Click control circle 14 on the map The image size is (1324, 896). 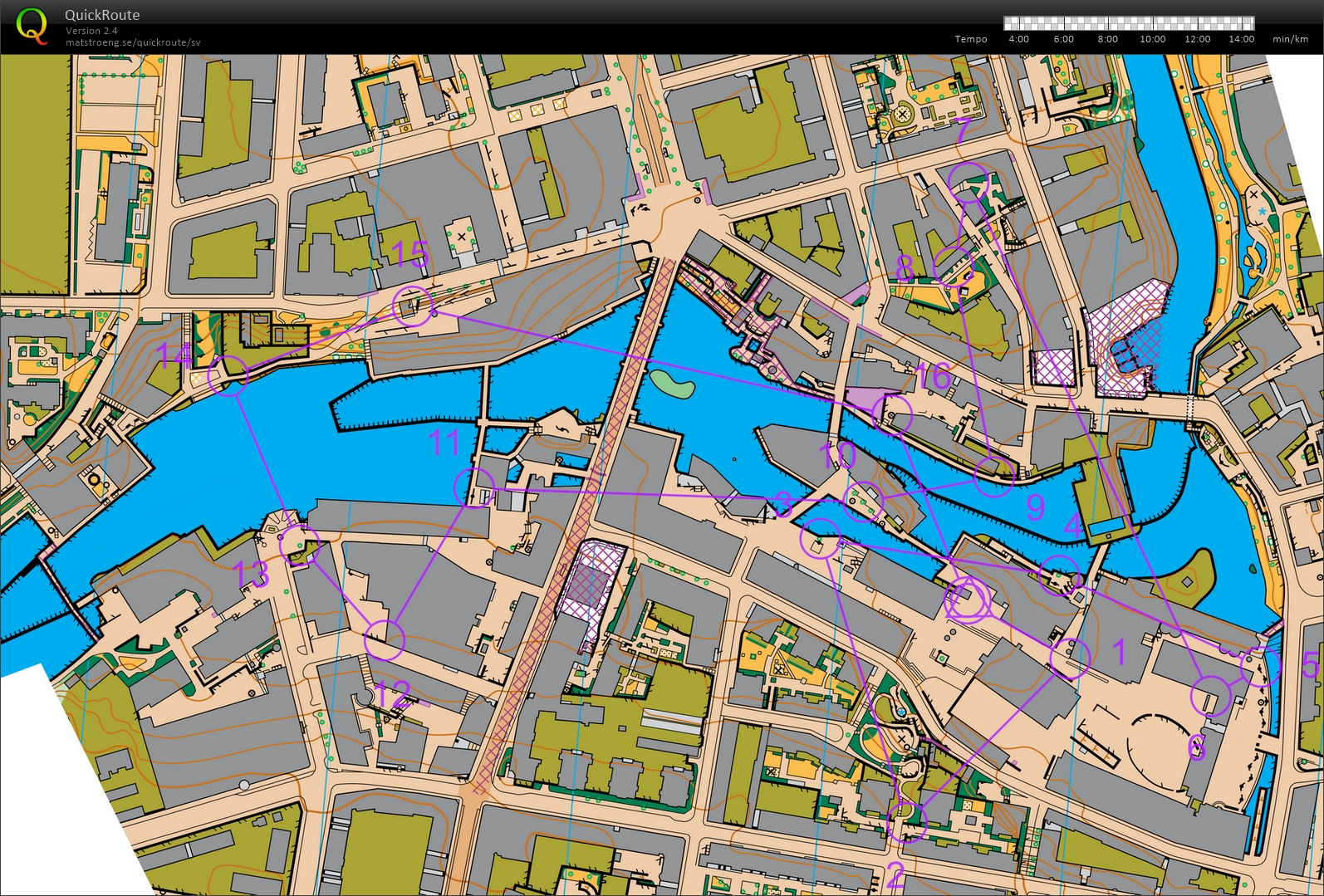(x=228, y=375)
